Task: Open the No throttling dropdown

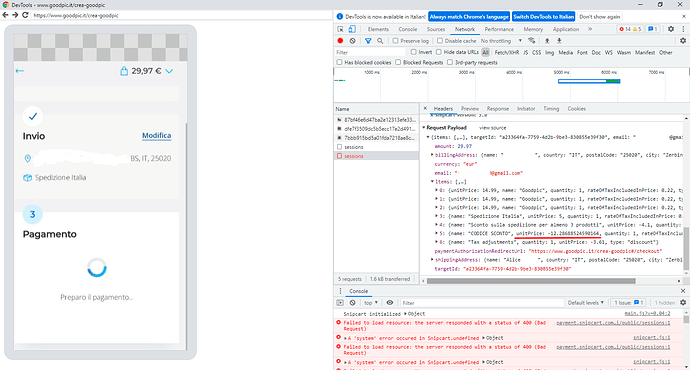Action: [501, 41]
